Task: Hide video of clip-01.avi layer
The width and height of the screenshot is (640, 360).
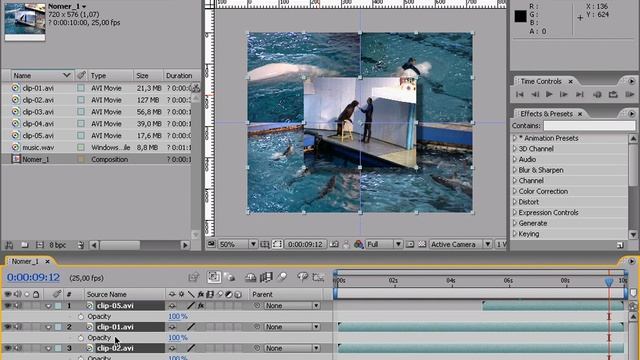Action: (x=8, y=327)
